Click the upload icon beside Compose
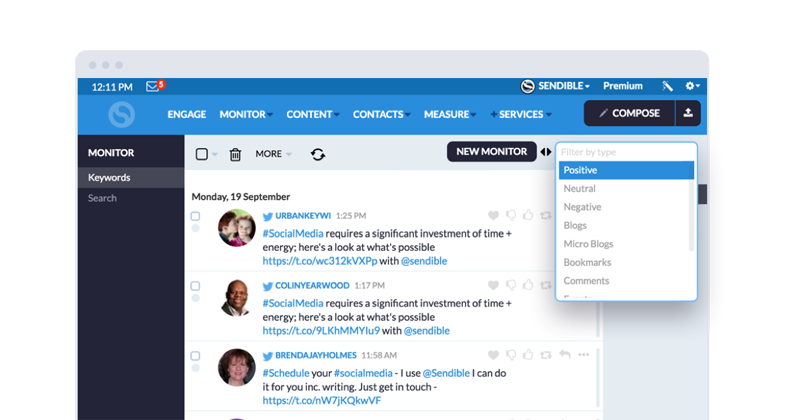800x420 pixels. point(688,114)
